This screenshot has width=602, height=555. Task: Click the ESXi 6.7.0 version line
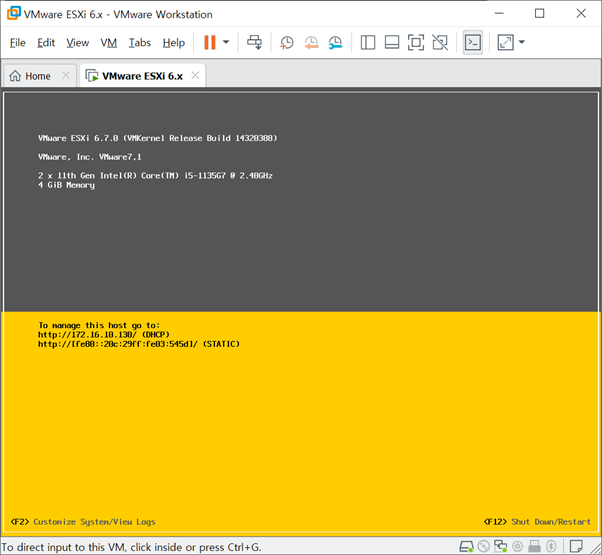(157, 138)
